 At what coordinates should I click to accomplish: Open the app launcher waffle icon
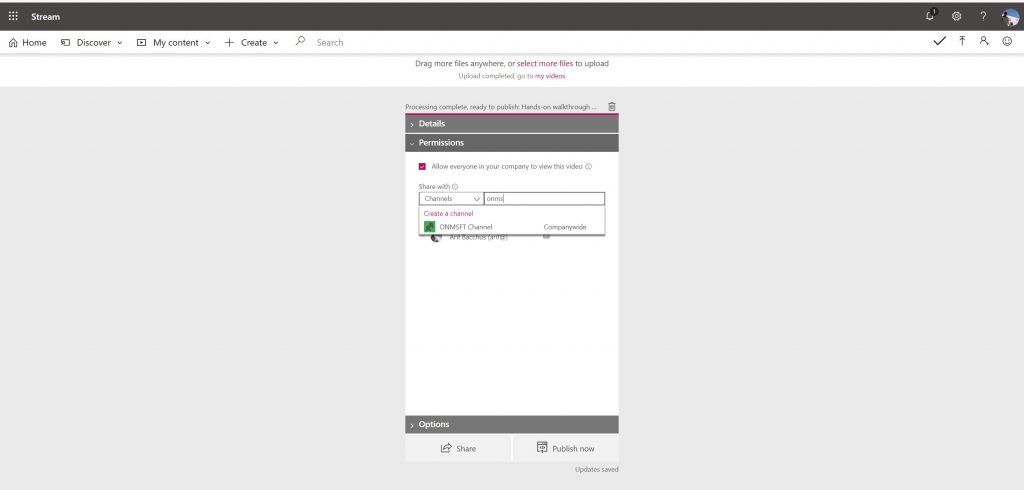point(13,16)
